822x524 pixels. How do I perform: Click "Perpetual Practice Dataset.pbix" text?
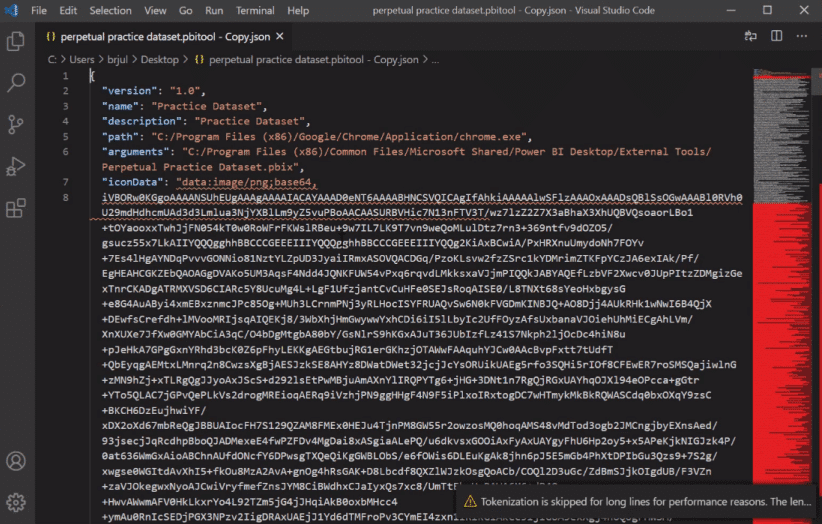point(200,167)
